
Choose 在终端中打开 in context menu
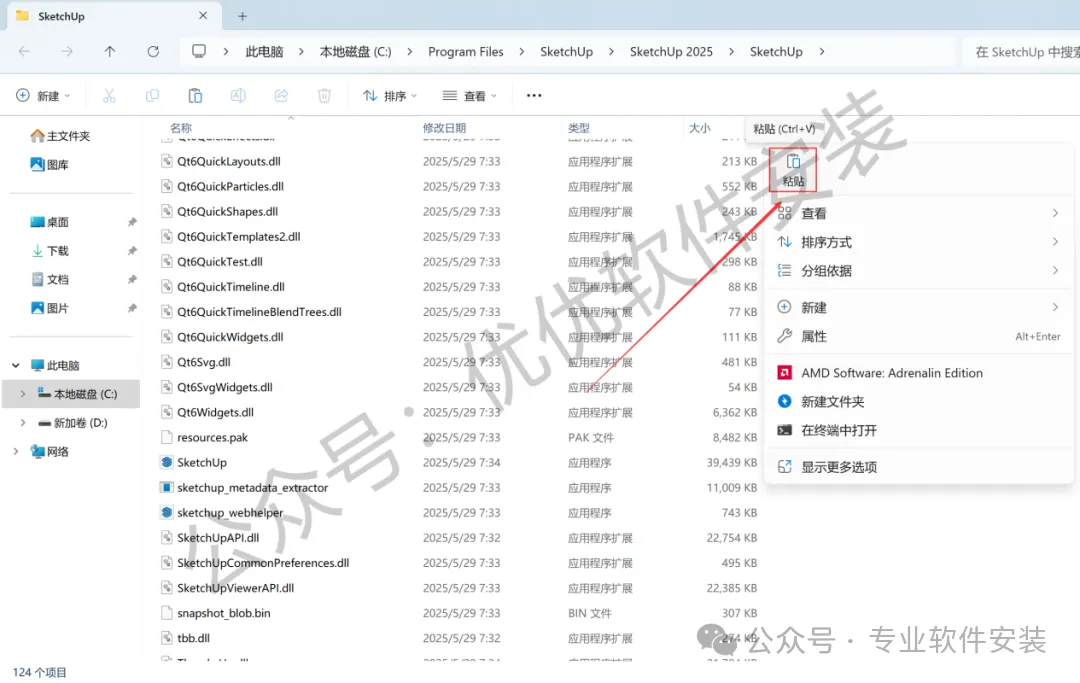click(x=918, y=431)
